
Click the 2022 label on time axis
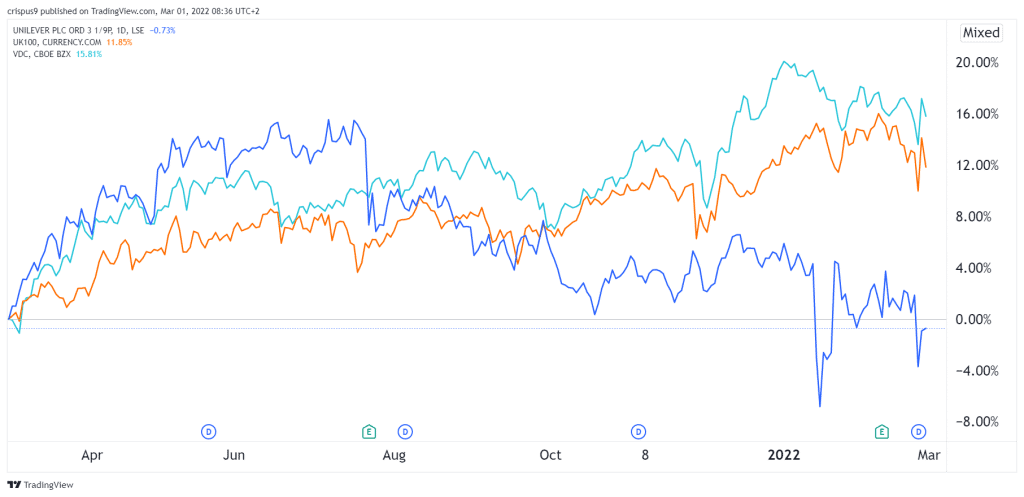tap(783, 455)
